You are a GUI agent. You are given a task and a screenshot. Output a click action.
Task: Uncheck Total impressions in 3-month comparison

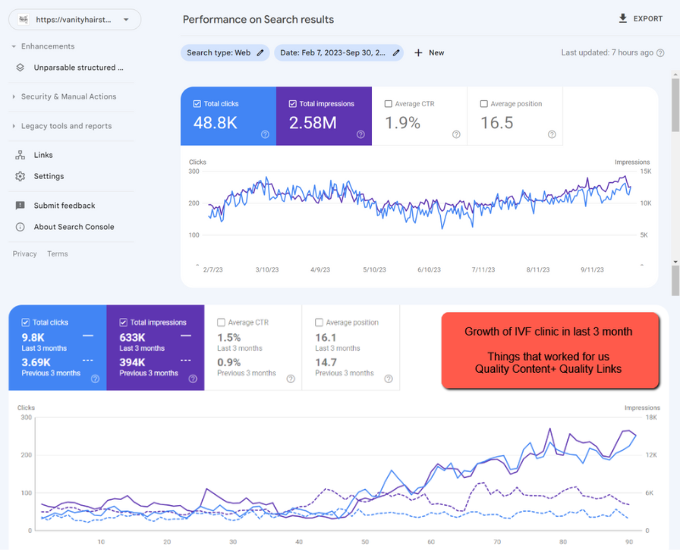123,322
